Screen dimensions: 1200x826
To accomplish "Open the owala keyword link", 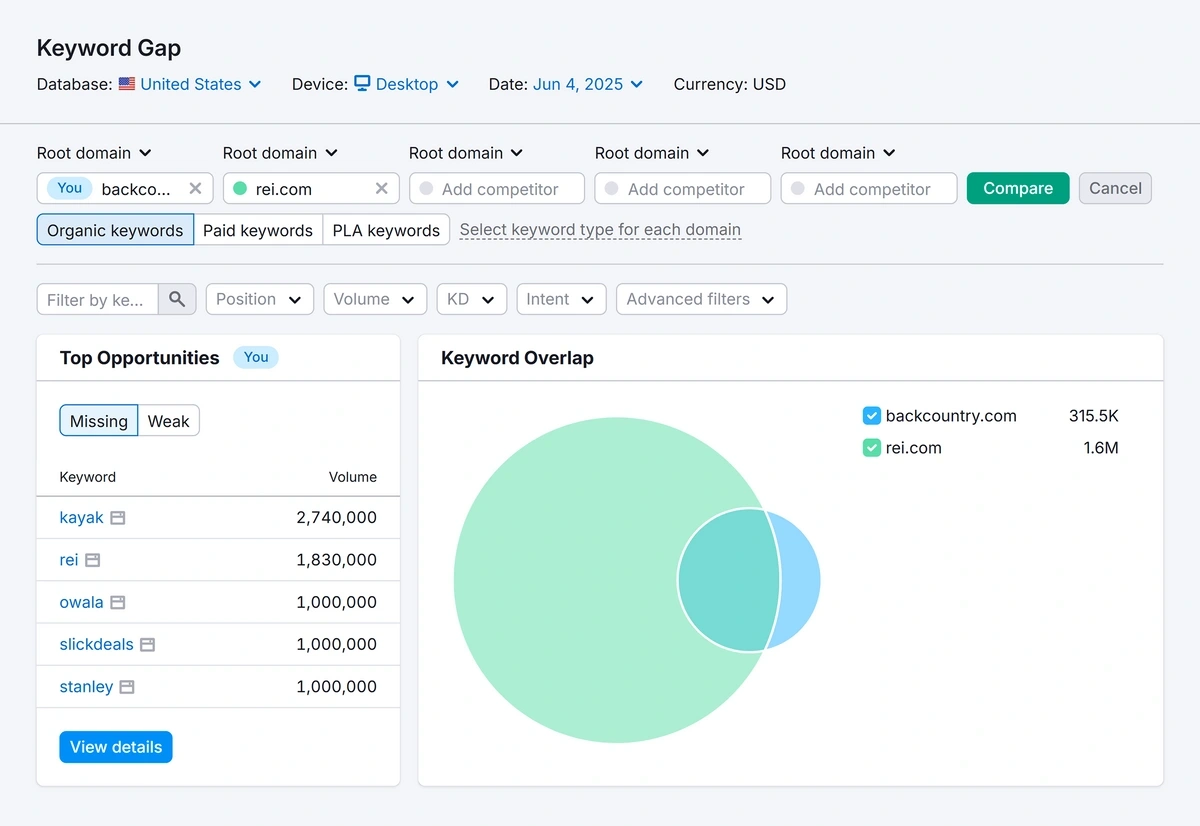I will click(x=82, y=602).
